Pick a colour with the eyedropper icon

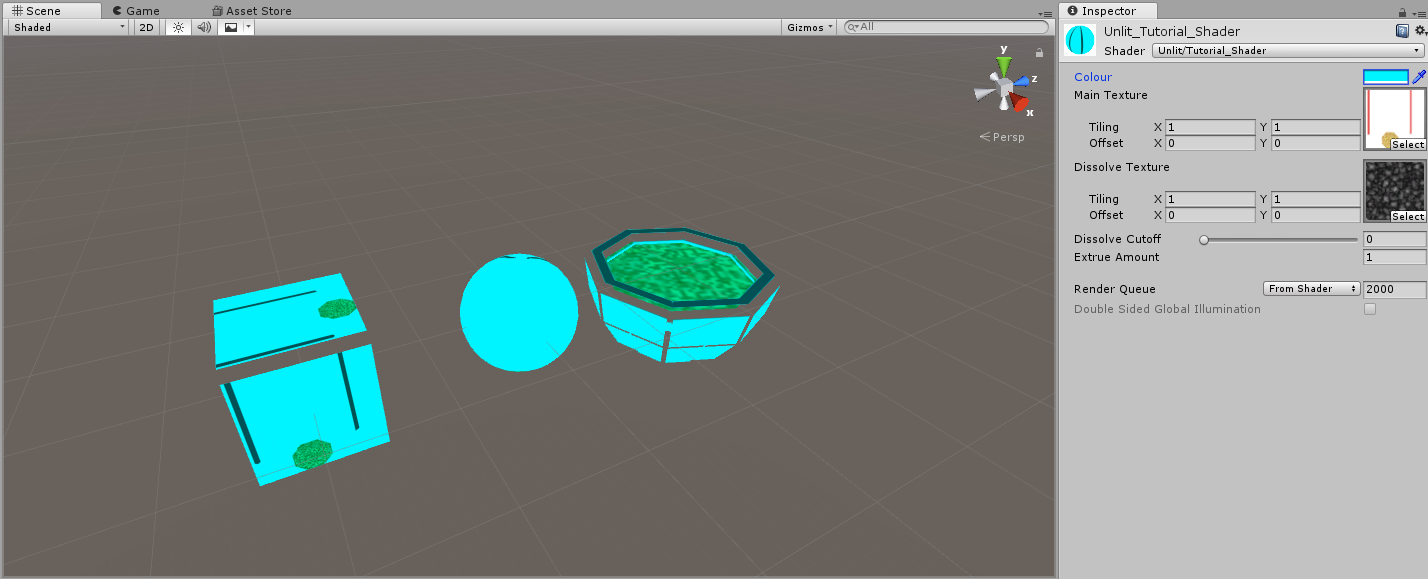pos(1419,76)
